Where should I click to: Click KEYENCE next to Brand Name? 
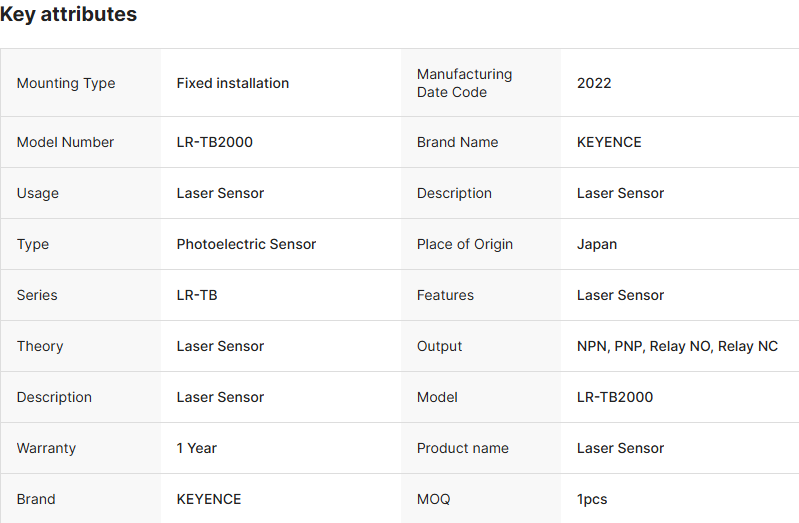pyautogui.click(x=609, y=142)
